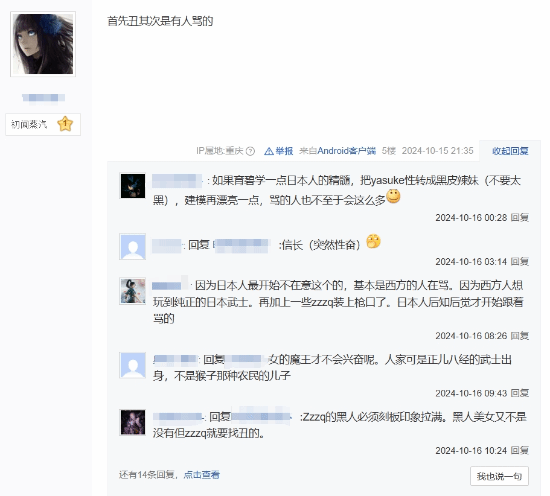
Task: Click default avatar on 09:43 reply
Action: [133, 365]
